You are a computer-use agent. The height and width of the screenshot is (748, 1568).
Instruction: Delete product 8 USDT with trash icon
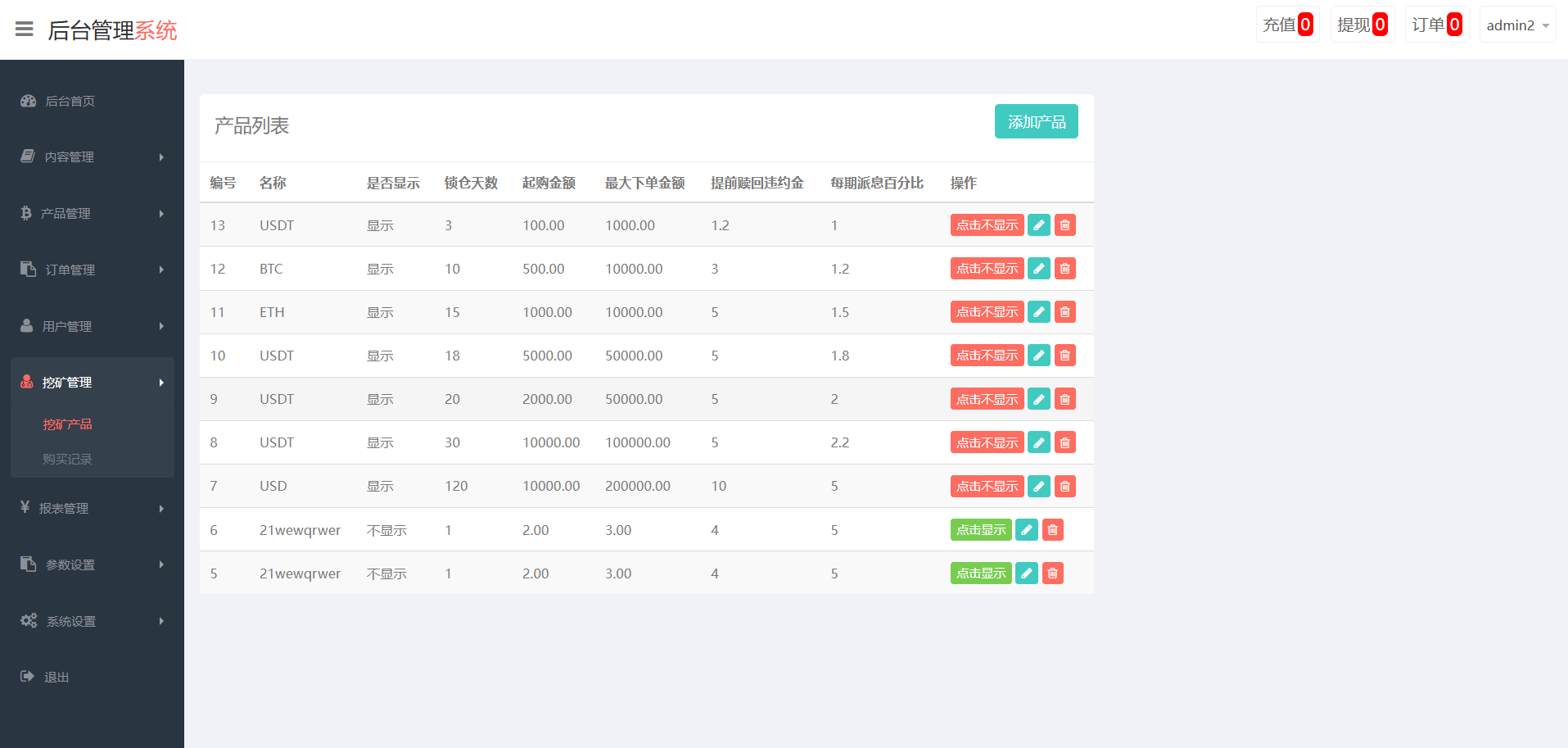coord(1064,442)
